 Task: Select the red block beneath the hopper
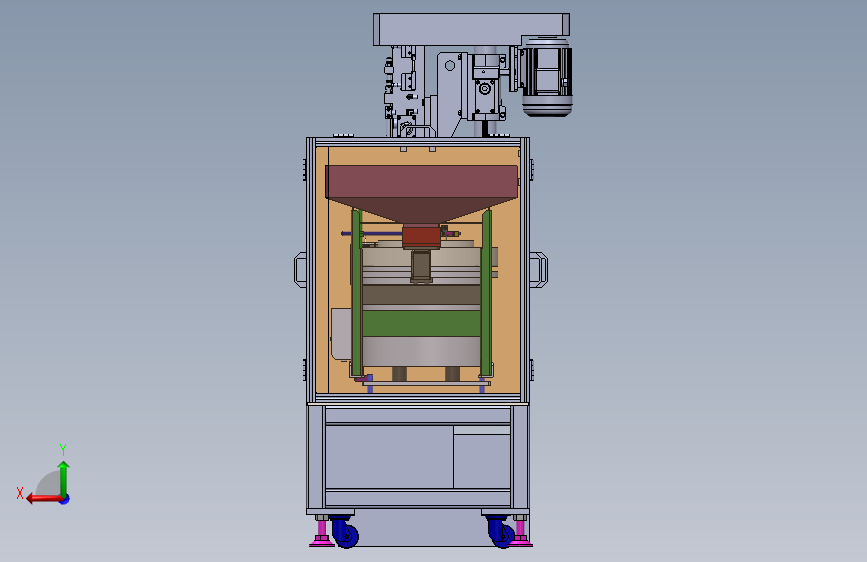click(421, 238)
